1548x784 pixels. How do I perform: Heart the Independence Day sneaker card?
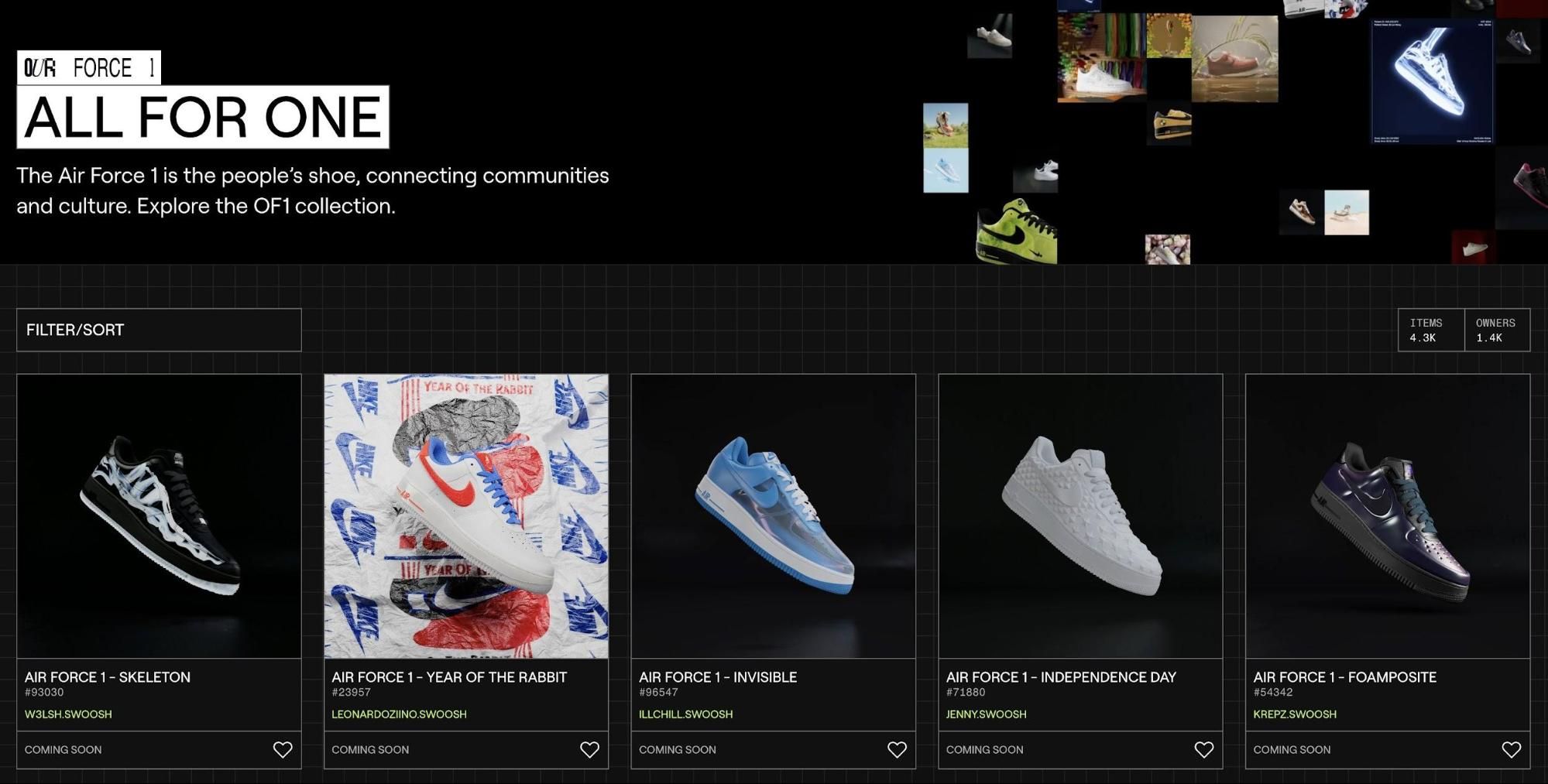[1203, 749]
